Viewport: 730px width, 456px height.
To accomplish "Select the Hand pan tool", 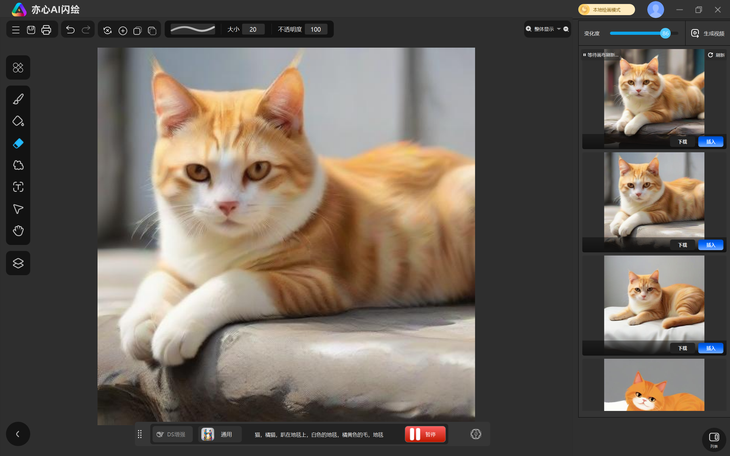I will click(x=18, y=231).
